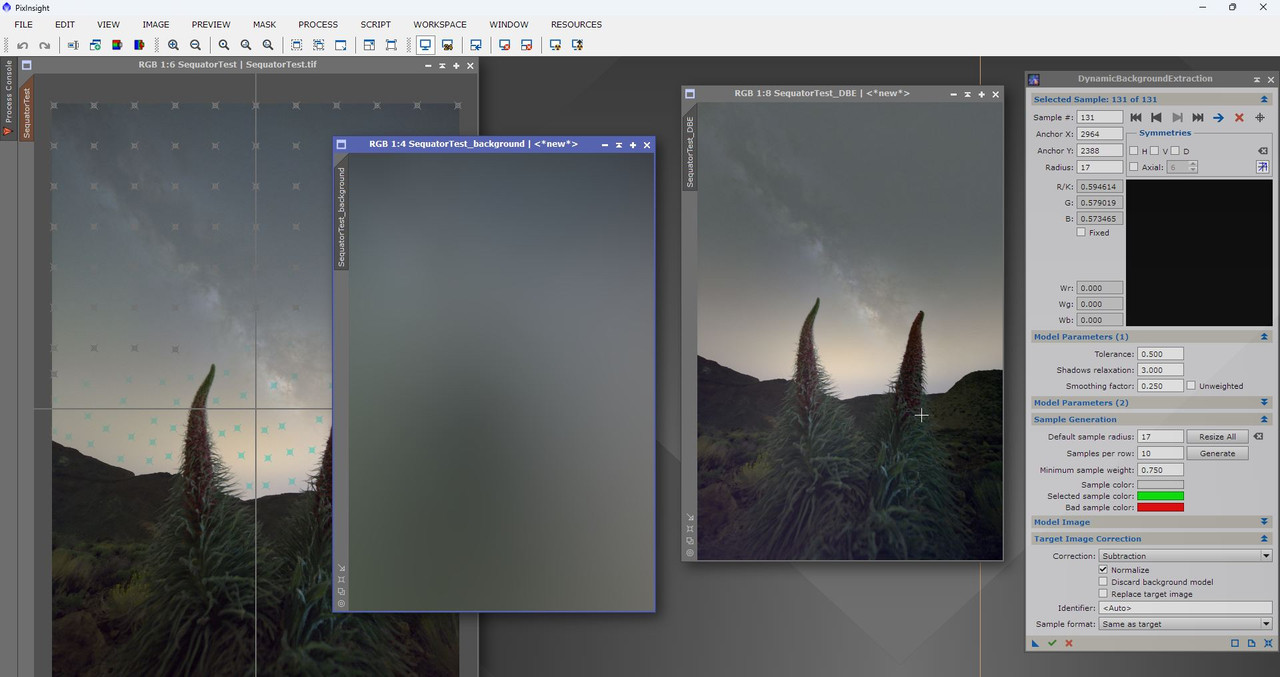Open the Process Console side tab

(8, 98)
